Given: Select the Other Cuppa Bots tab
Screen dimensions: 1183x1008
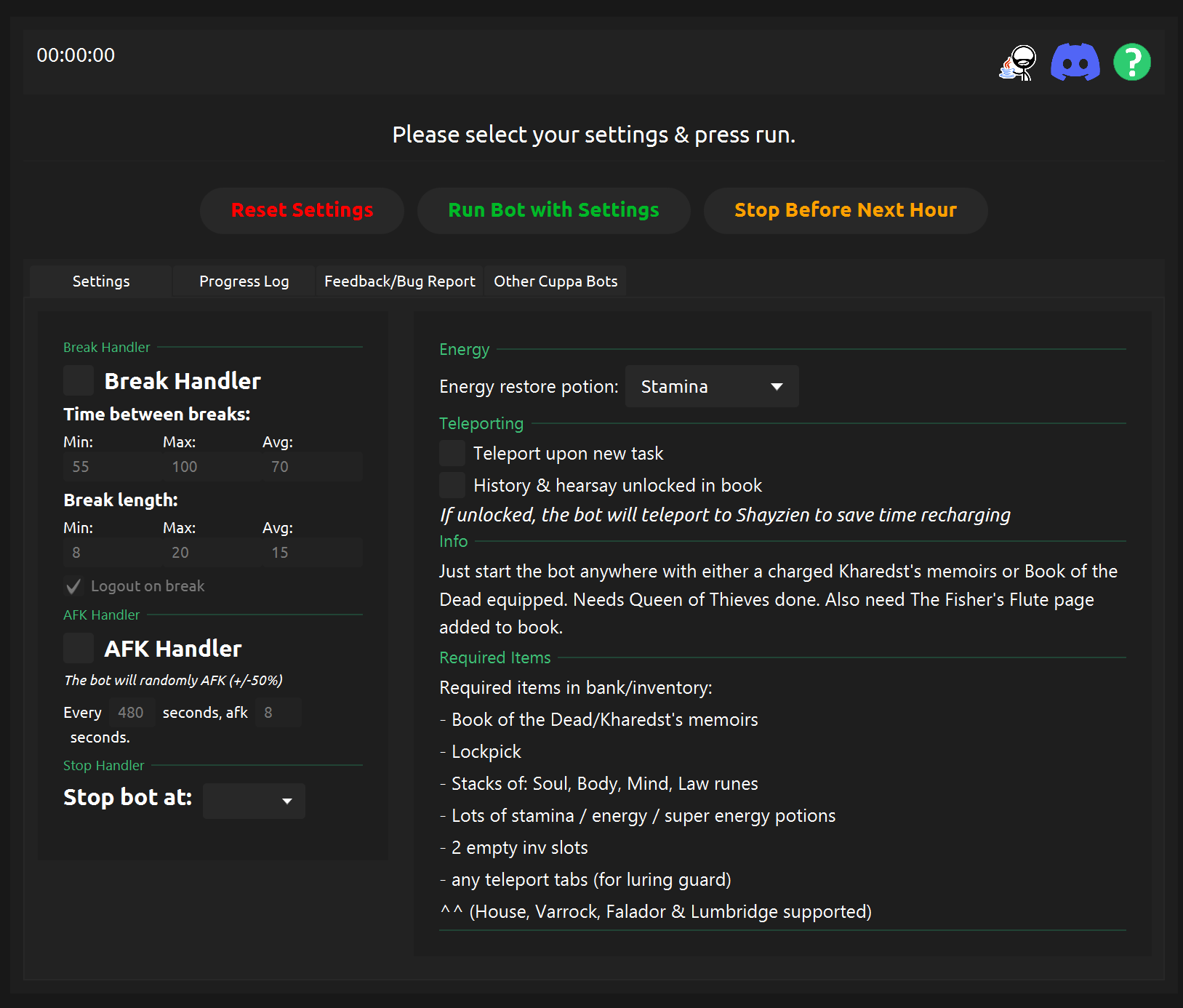Looking at the screenshot, I should point(556,281).
